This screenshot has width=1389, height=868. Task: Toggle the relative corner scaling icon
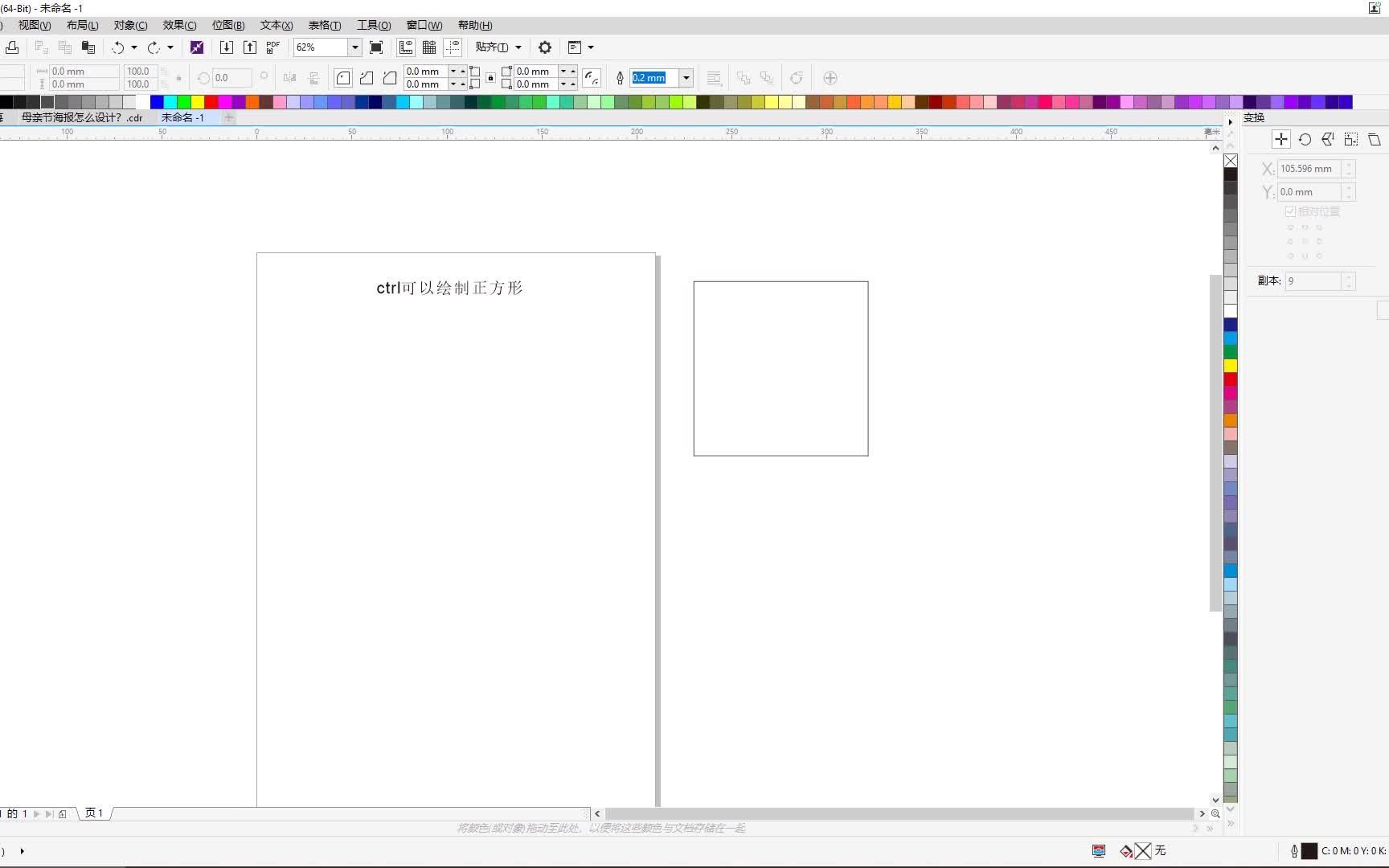coord(592,78)
